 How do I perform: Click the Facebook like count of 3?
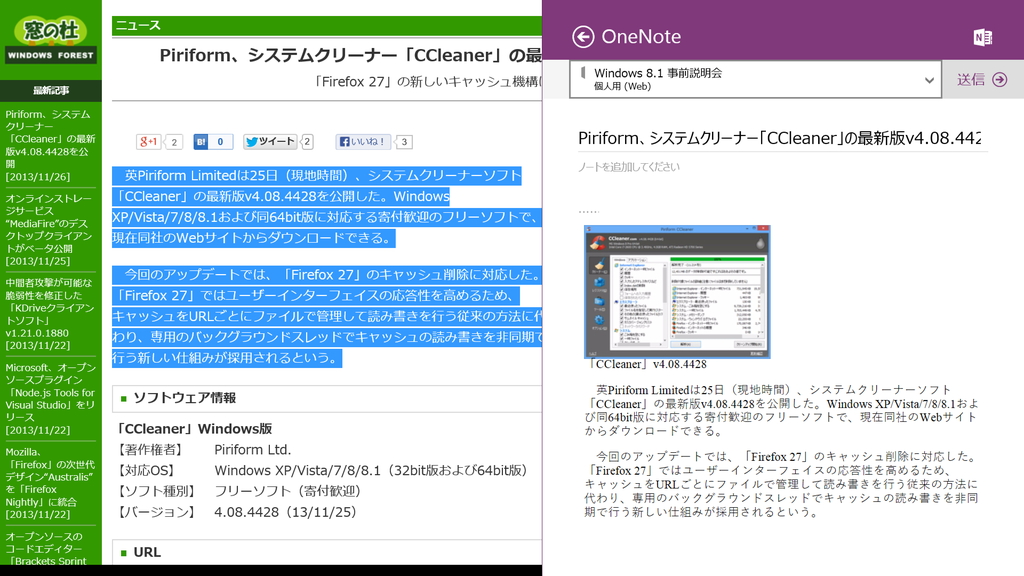[404, 142]
